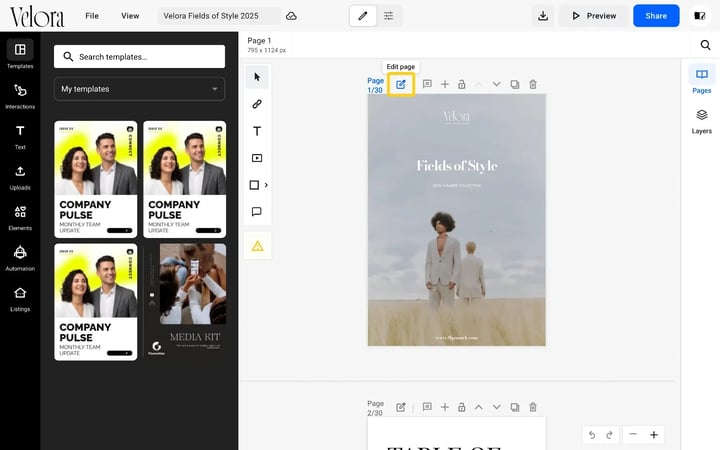The image size is (720, 450).
Task: Zoom out with the minus button
Action: pyautogui.click(x=633, y=434)
